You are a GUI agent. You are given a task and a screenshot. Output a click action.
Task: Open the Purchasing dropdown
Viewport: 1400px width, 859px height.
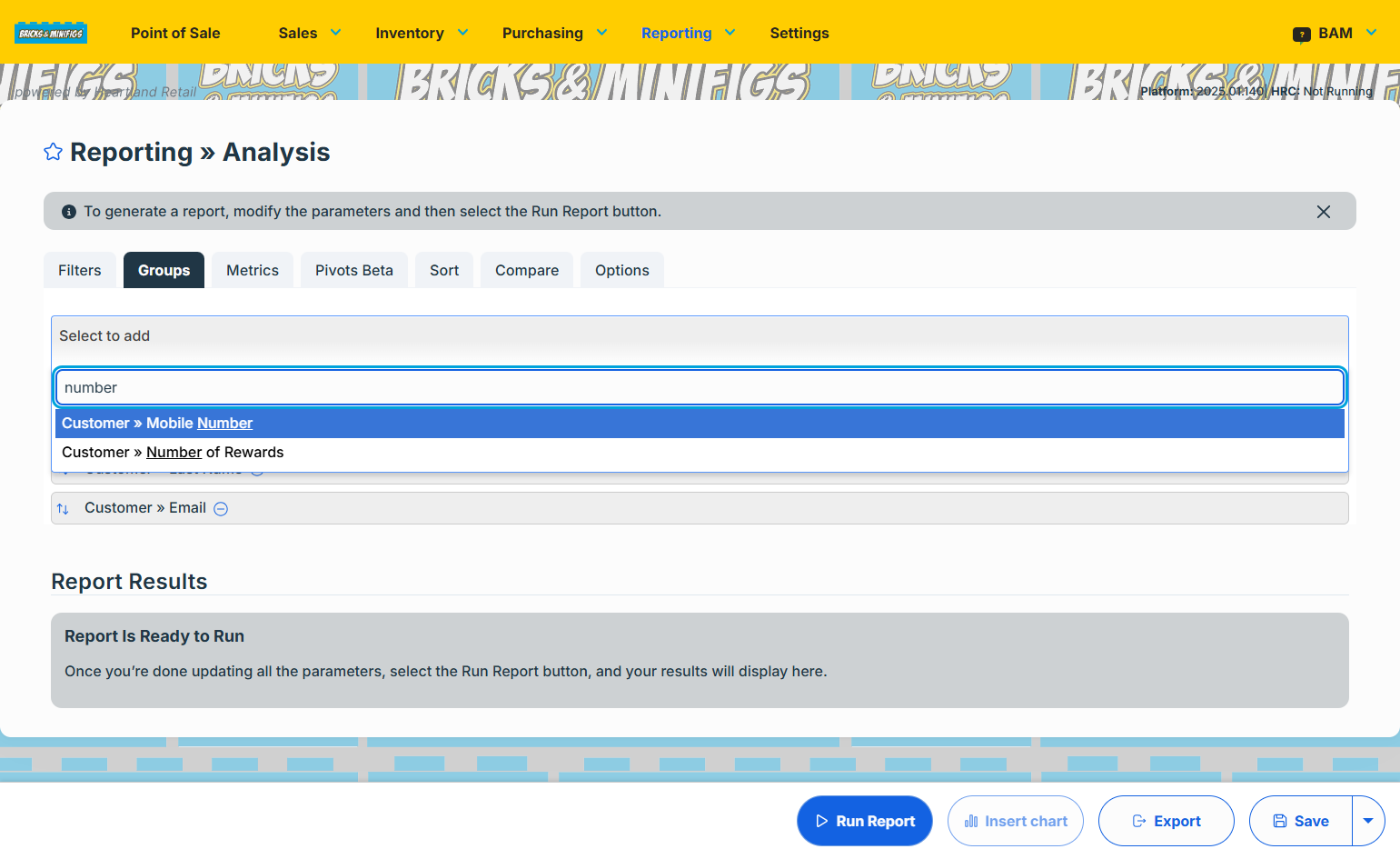(554, 33)
